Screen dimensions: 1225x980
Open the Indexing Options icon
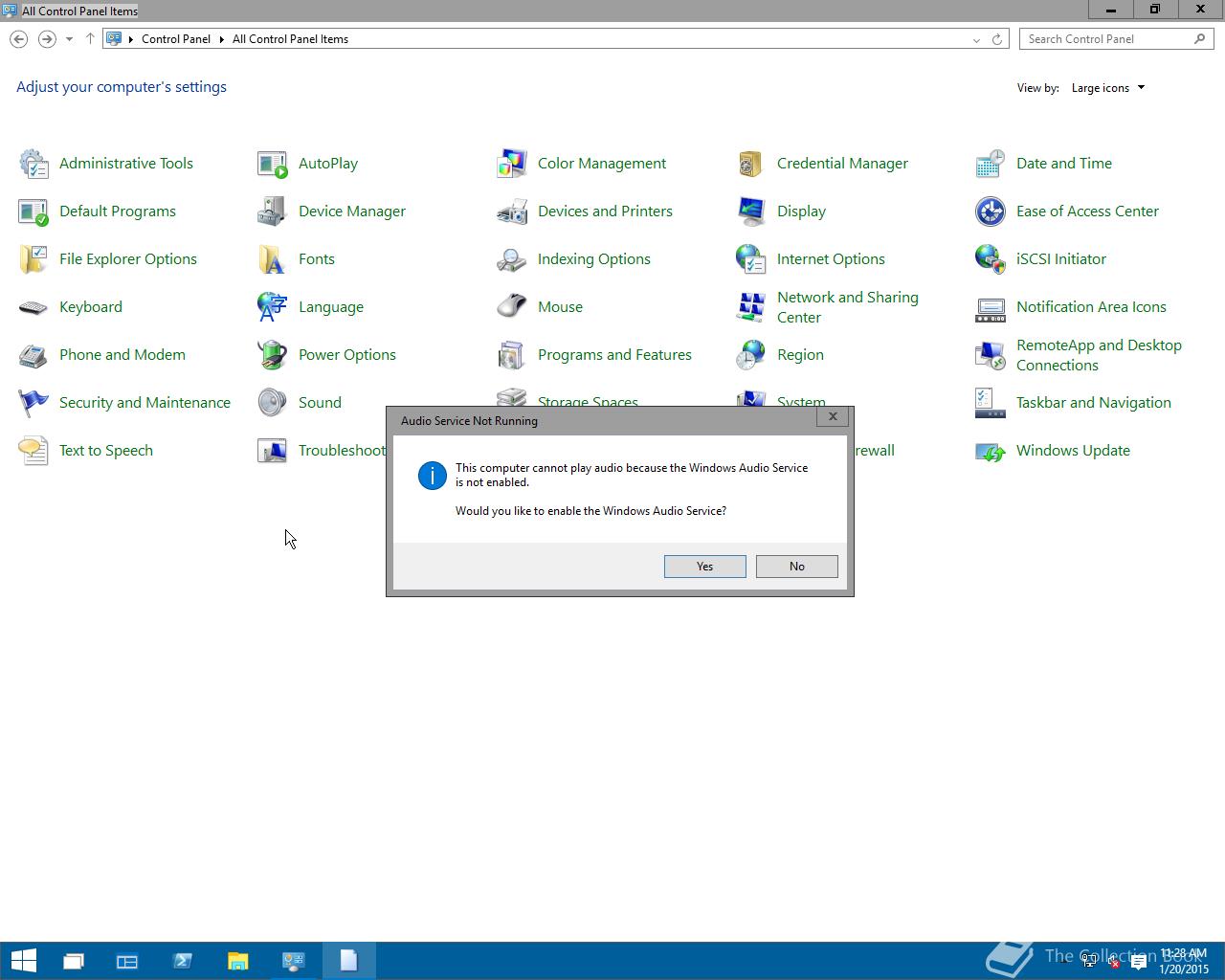pyautogui.click(x=512, y=259)
